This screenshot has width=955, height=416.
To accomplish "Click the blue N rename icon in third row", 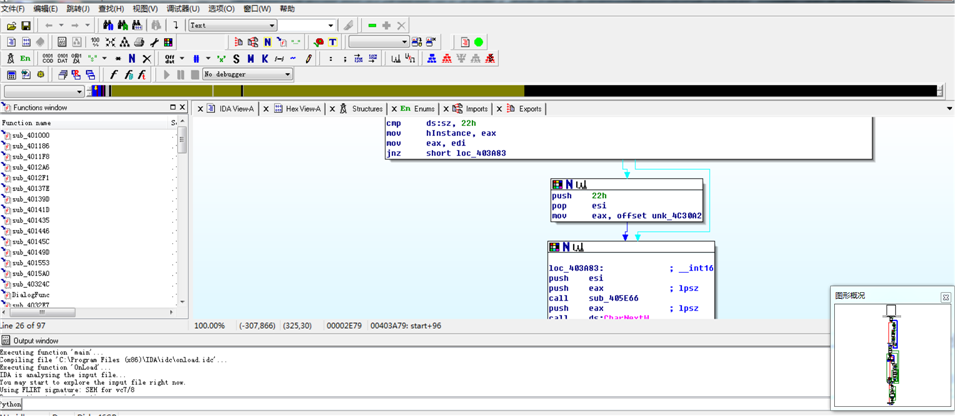I will click(x=132, y=58).
